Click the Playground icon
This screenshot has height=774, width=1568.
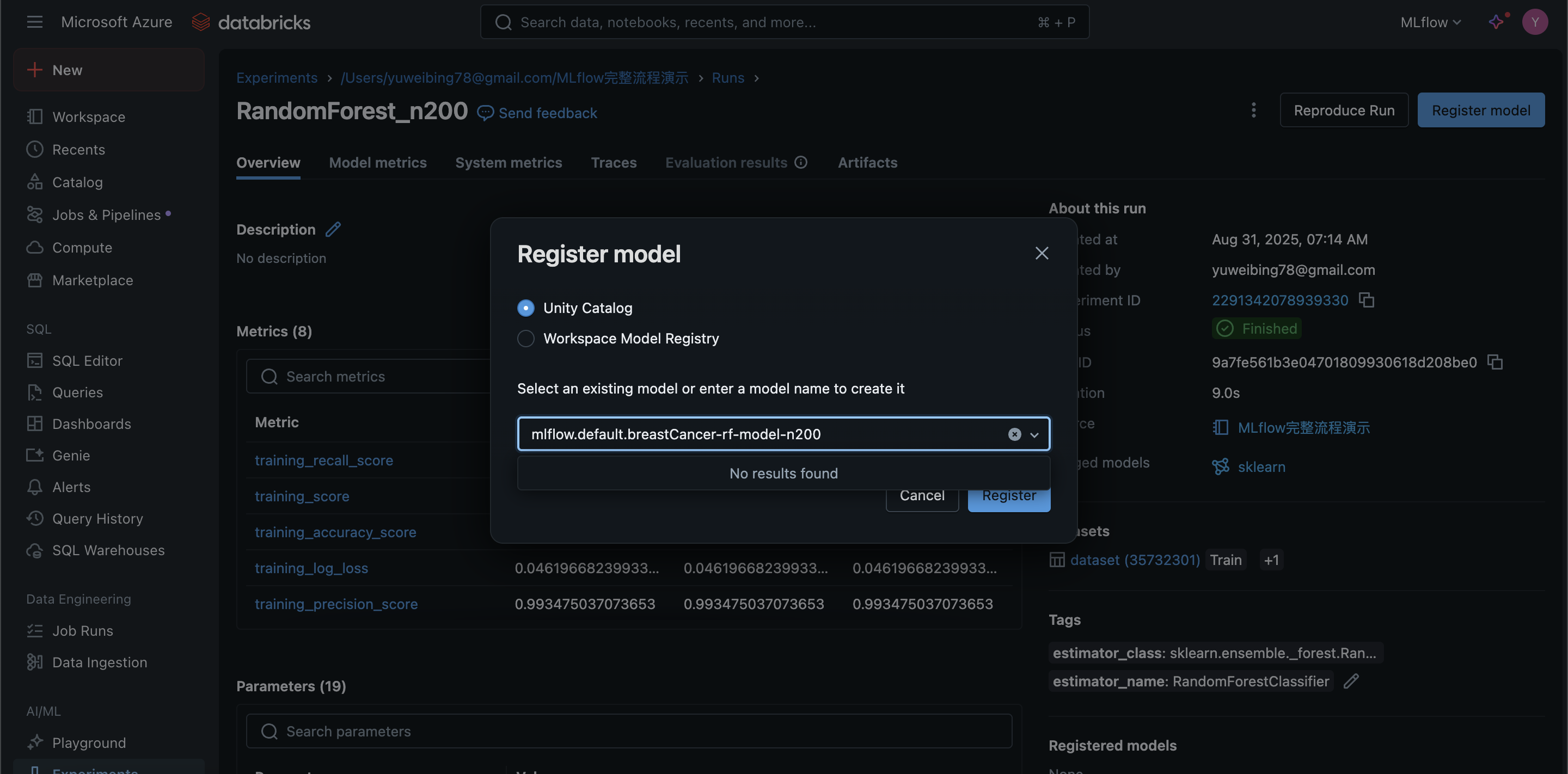(x=35, y=742)
